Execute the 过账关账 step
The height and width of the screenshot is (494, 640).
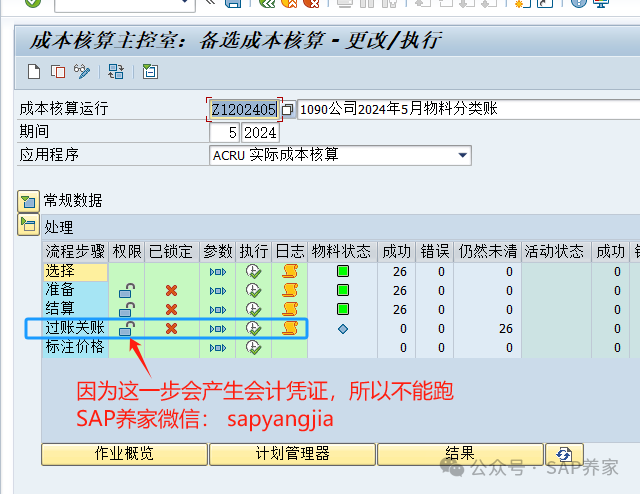click(x=253, y=329)
